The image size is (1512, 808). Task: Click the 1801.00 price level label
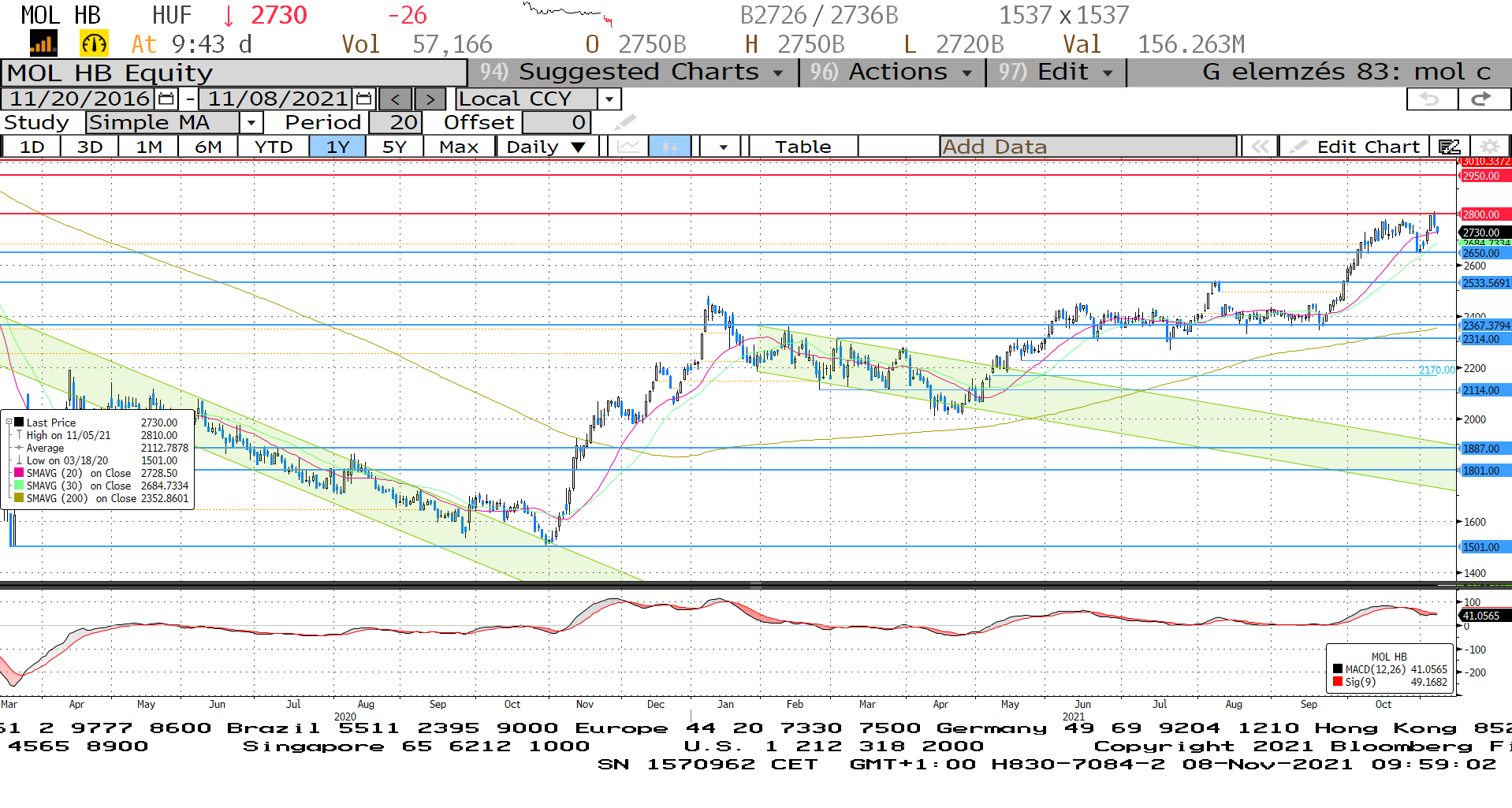point(1485,471)
